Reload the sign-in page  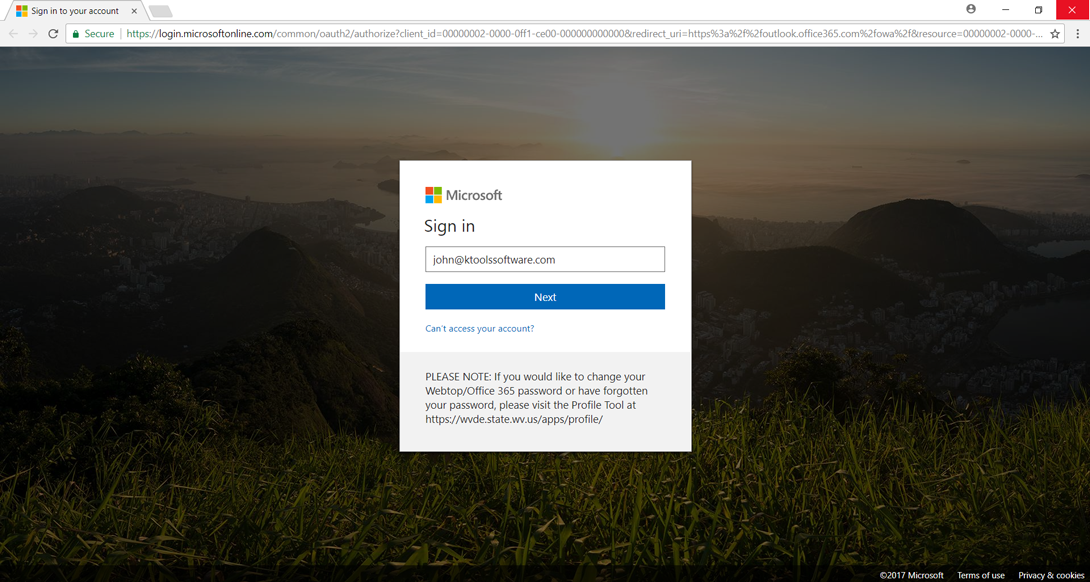53,34
